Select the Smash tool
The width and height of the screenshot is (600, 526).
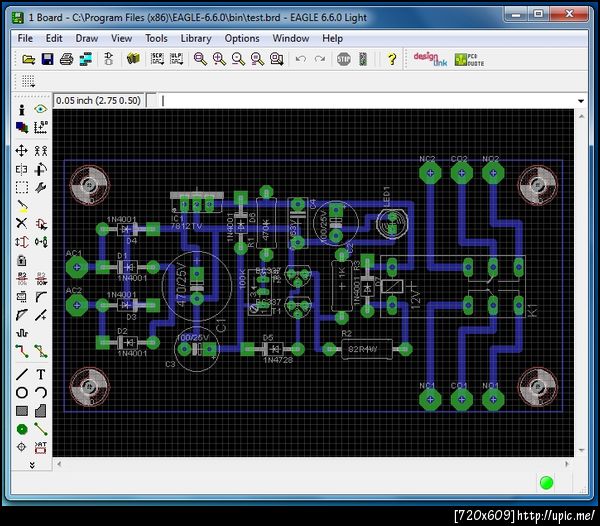22,296
